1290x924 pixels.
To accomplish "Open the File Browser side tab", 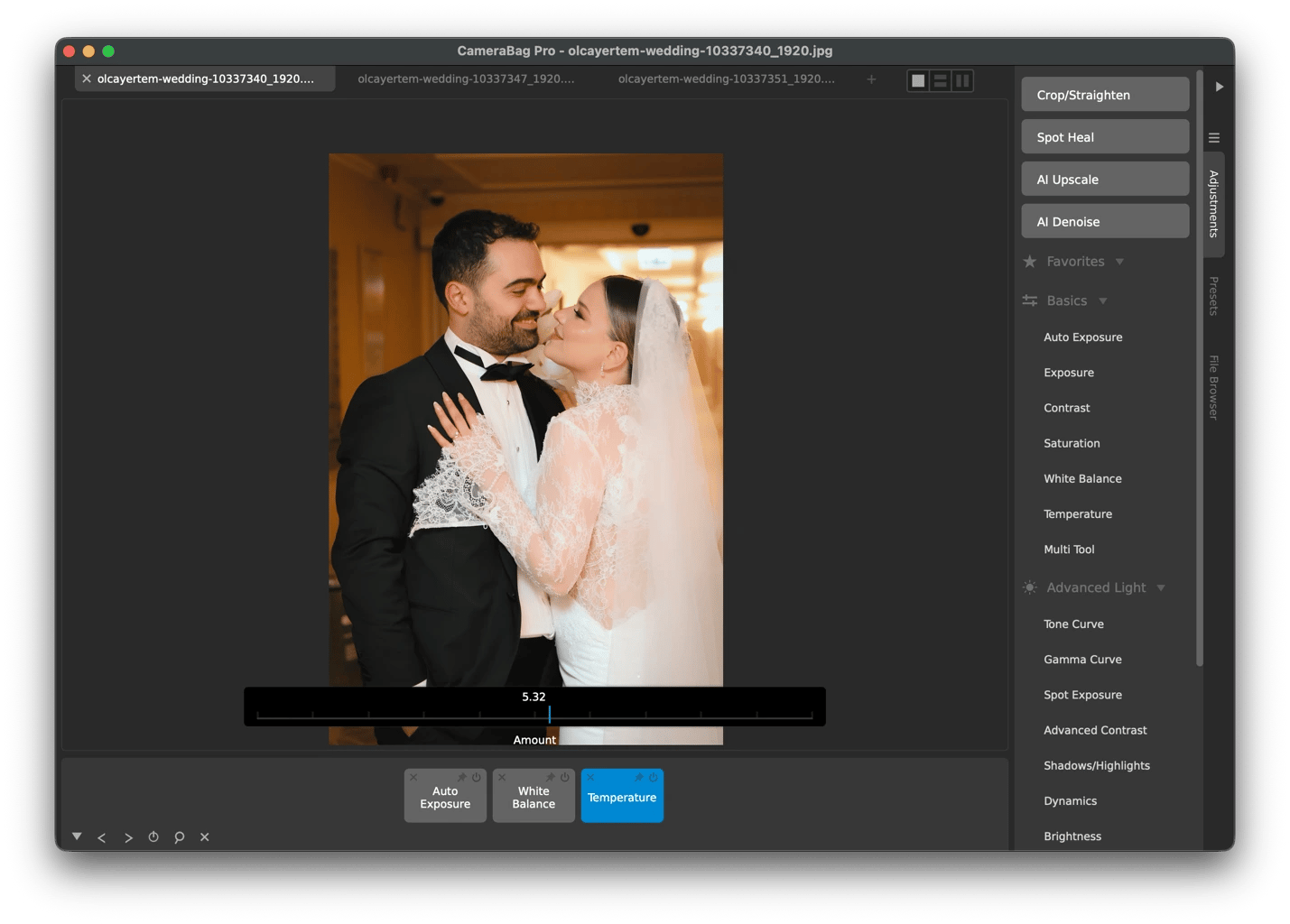I will 1214,388.
